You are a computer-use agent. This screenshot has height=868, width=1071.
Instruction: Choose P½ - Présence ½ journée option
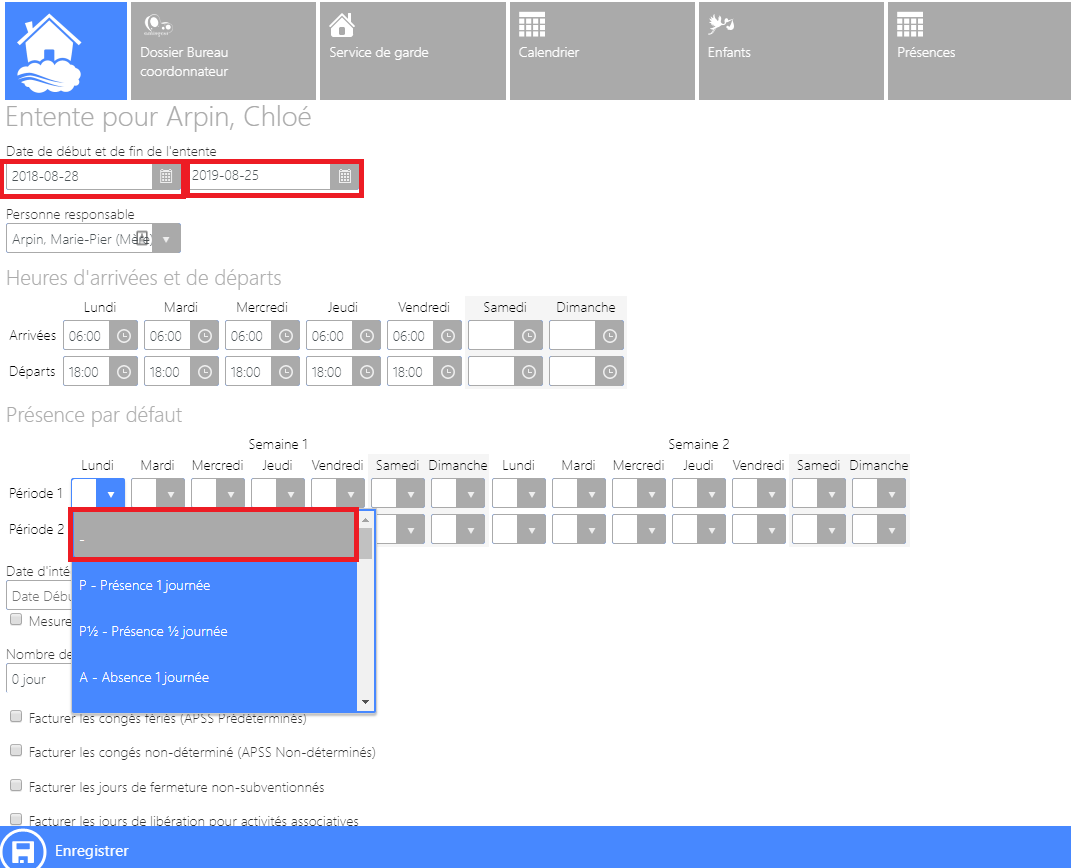(214, 632)
